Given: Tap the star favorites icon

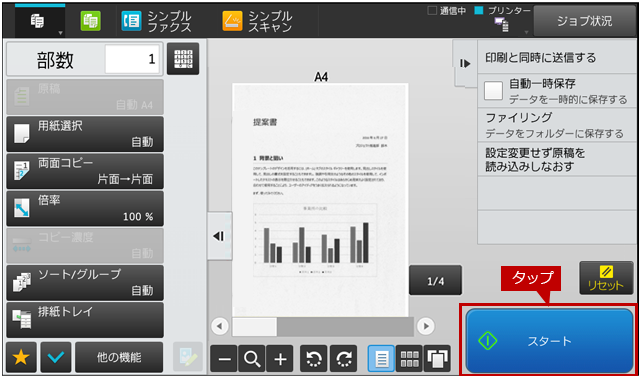Looking at the screenshot, I should coord(21,357).
